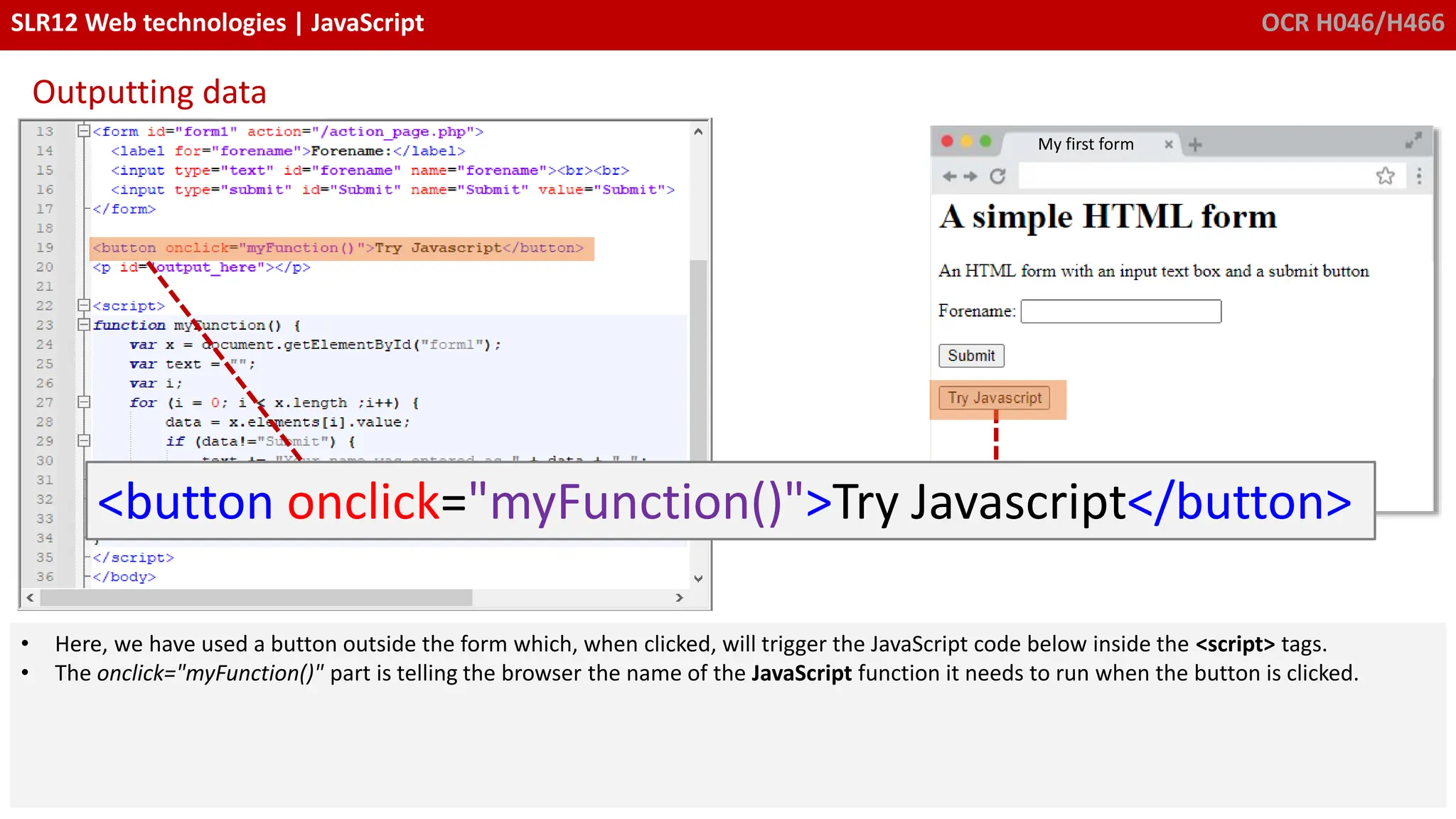Click the 'Outputting data' heading

click(149, 92)
